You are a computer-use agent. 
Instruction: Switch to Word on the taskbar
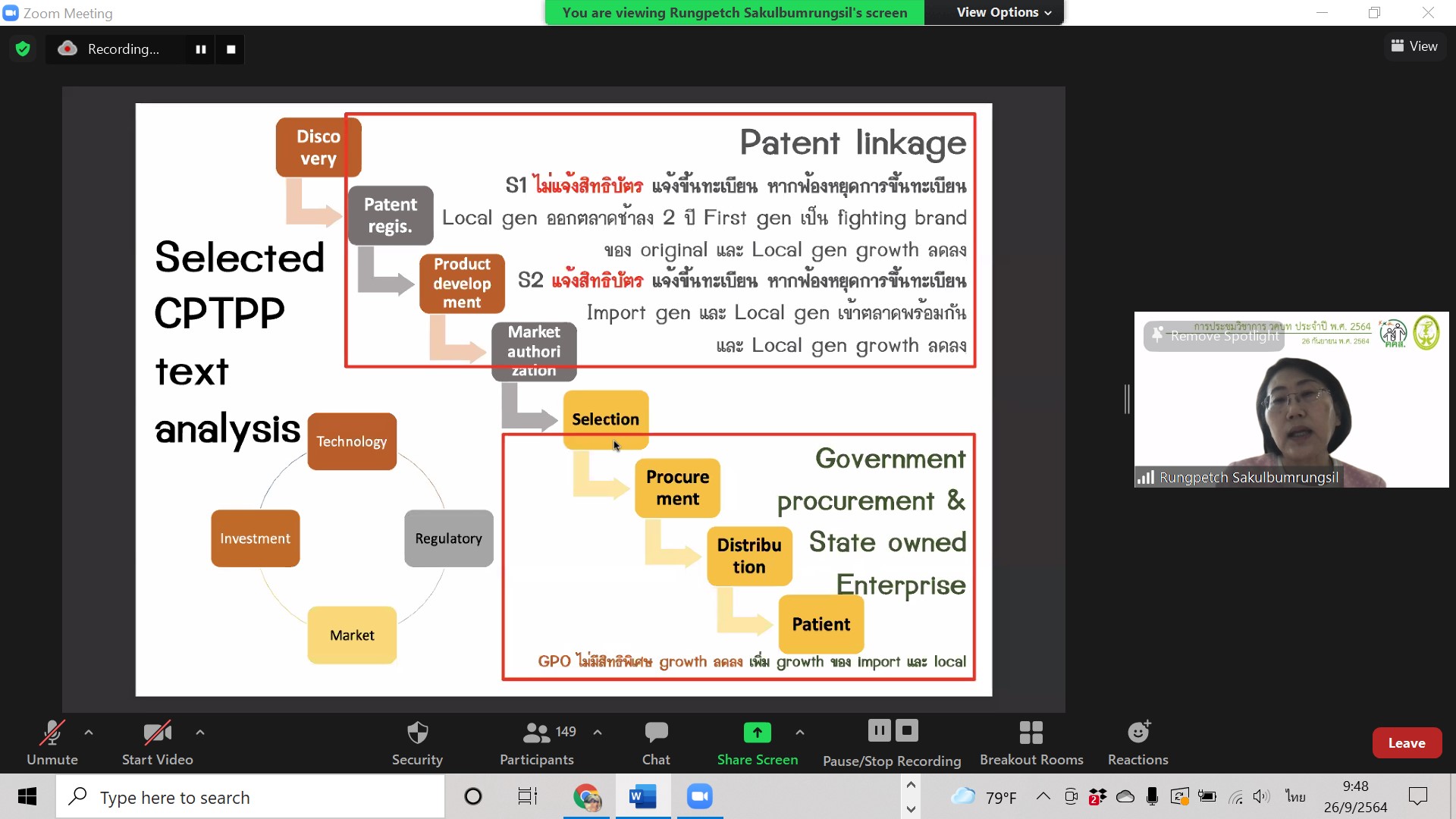(x=642, y=797)
